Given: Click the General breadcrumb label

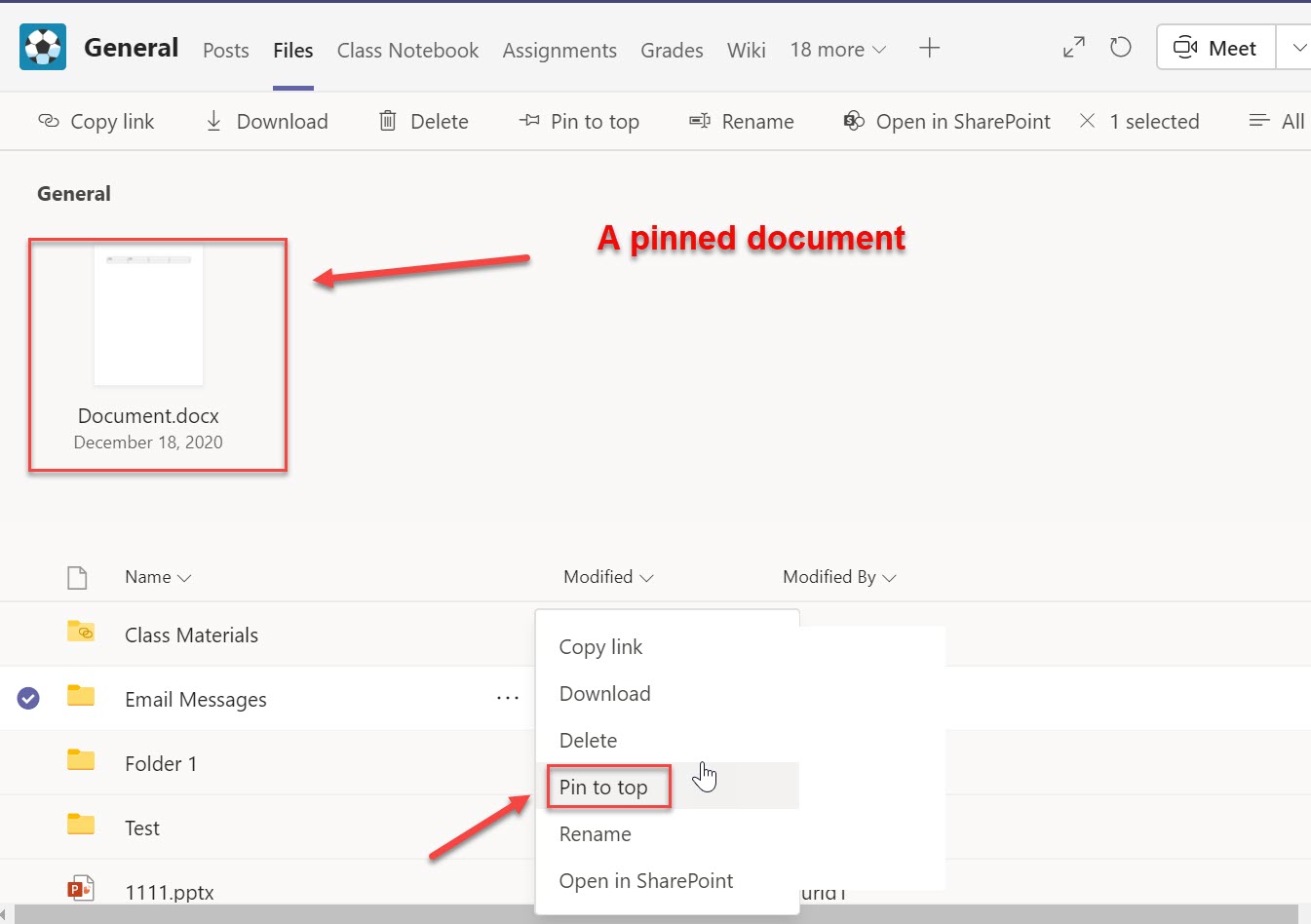Looking at the screenshot, I should (x=74, y=194).
